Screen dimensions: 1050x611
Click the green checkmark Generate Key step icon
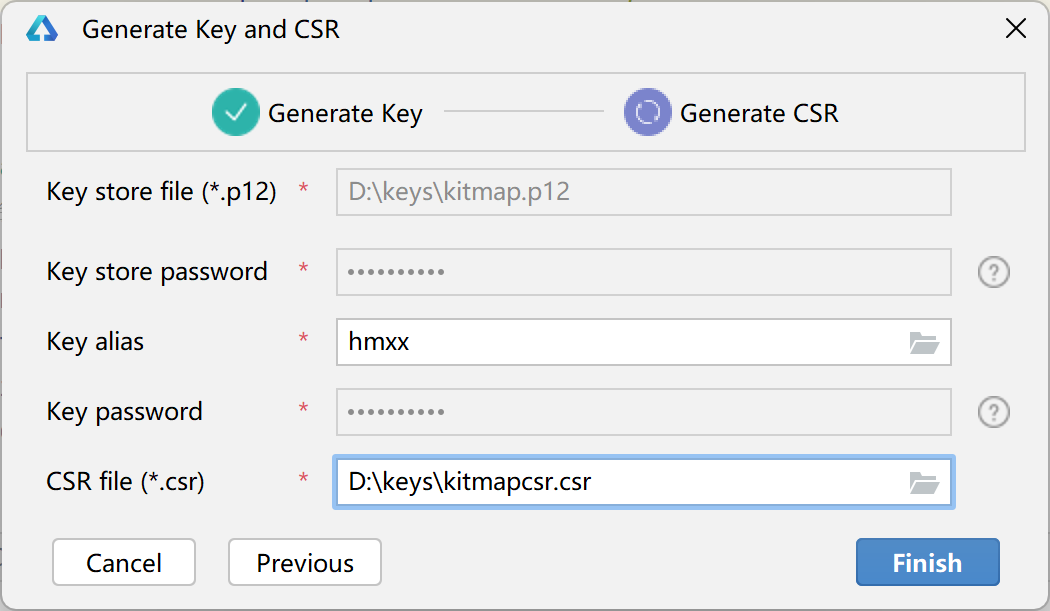pos(236,113)
